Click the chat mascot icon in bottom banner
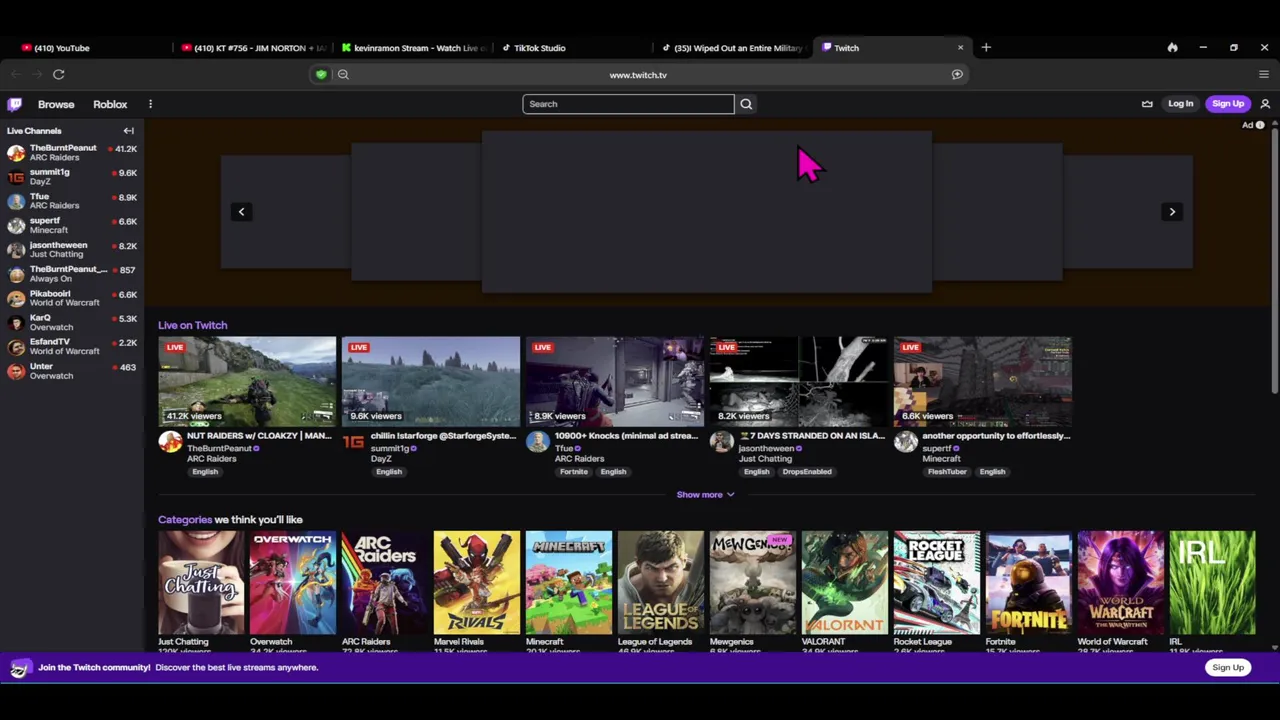 pos(19,668)
